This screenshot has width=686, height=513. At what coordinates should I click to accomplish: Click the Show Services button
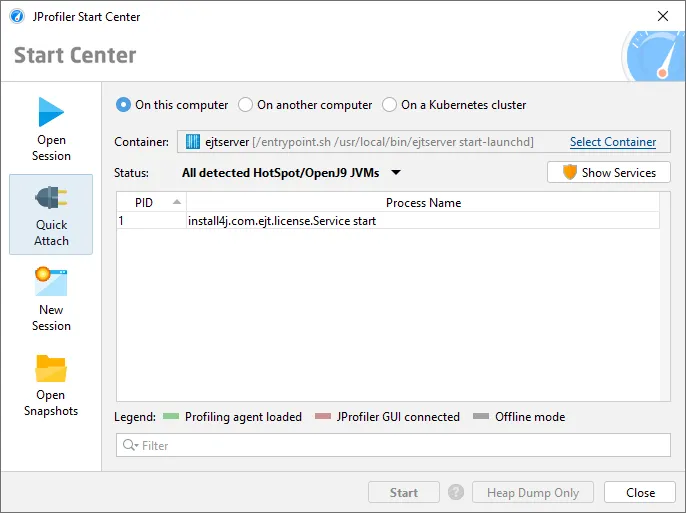(609, 172)
